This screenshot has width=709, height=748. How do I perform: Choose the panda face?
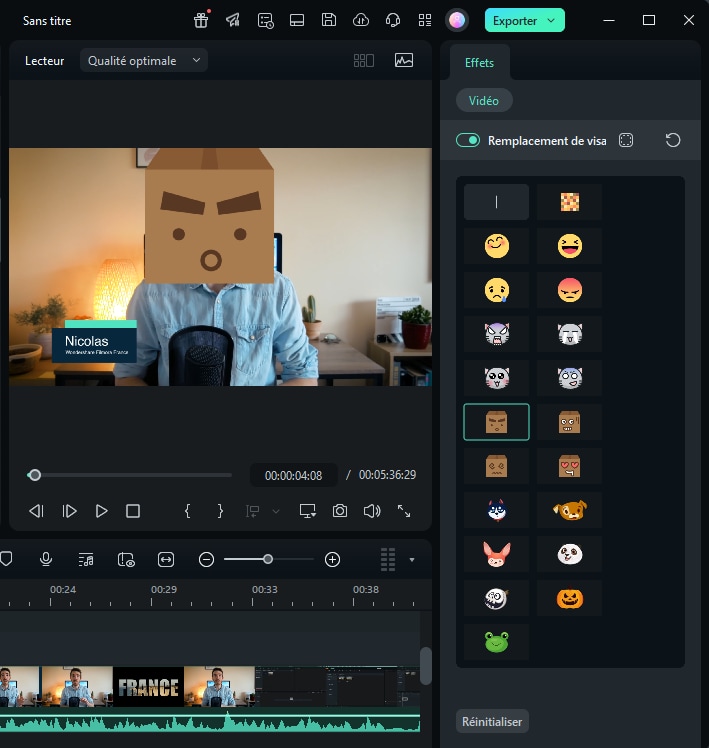pos(570,554)
